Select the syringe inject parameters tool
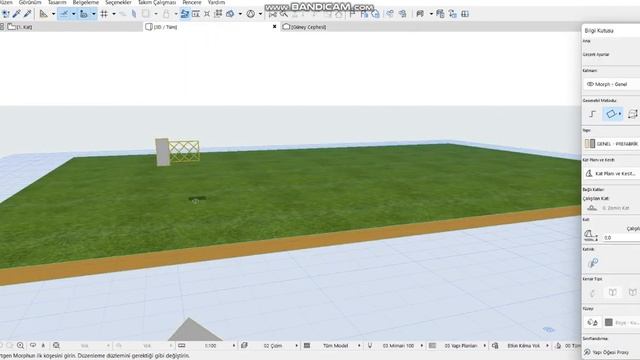 click(27, 14)
